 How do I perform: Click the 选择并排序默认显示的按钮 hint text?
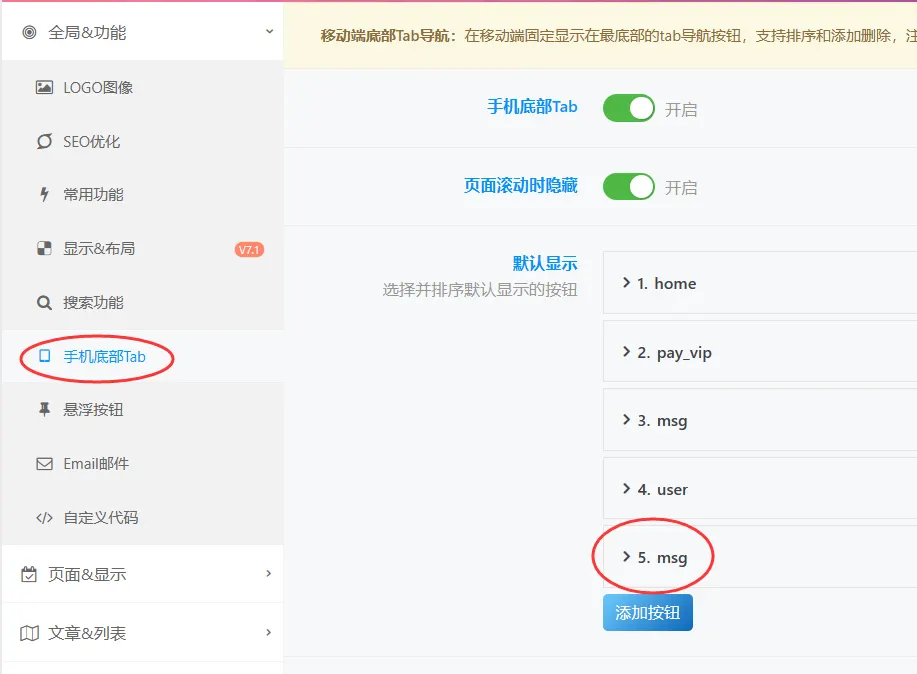[x=480, y=290]
